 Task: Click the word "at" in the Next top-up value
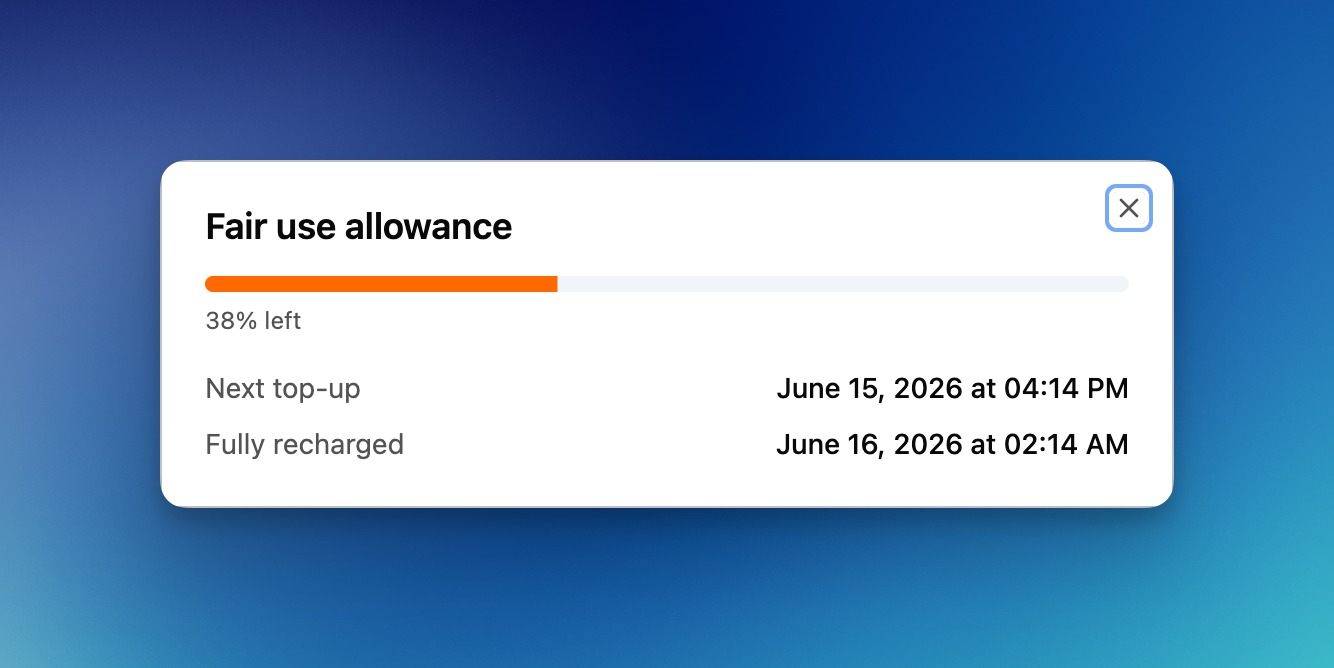tap(983, 389)
